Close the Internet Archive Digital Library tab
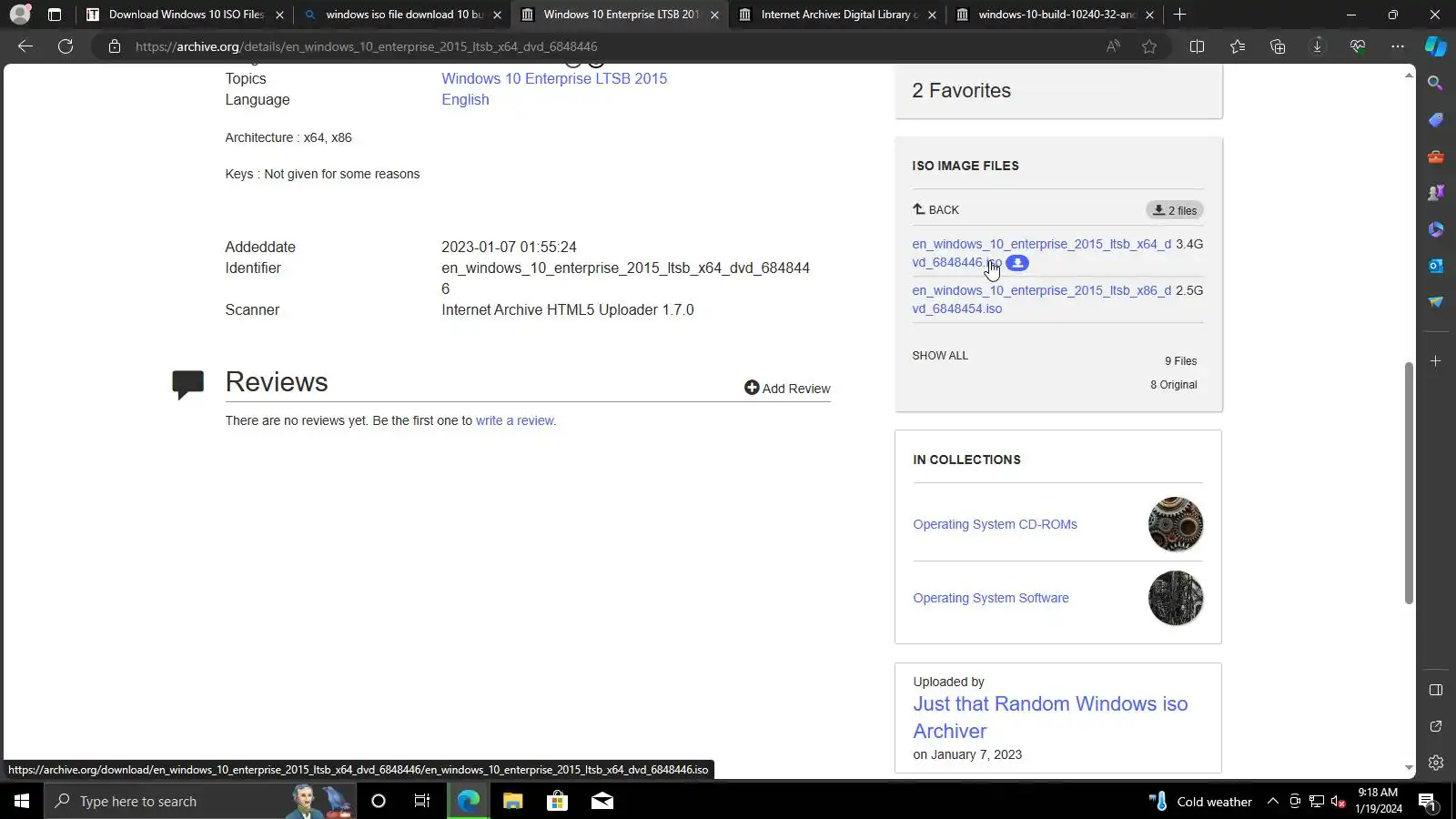This screenshot has width=1456, height=819. [x=932, y=15]
